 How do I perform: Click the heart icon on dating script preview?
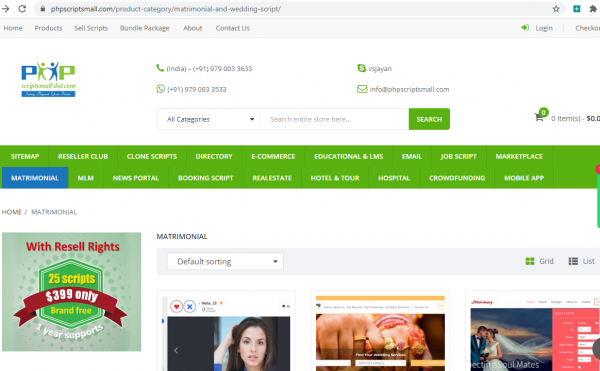176,306
